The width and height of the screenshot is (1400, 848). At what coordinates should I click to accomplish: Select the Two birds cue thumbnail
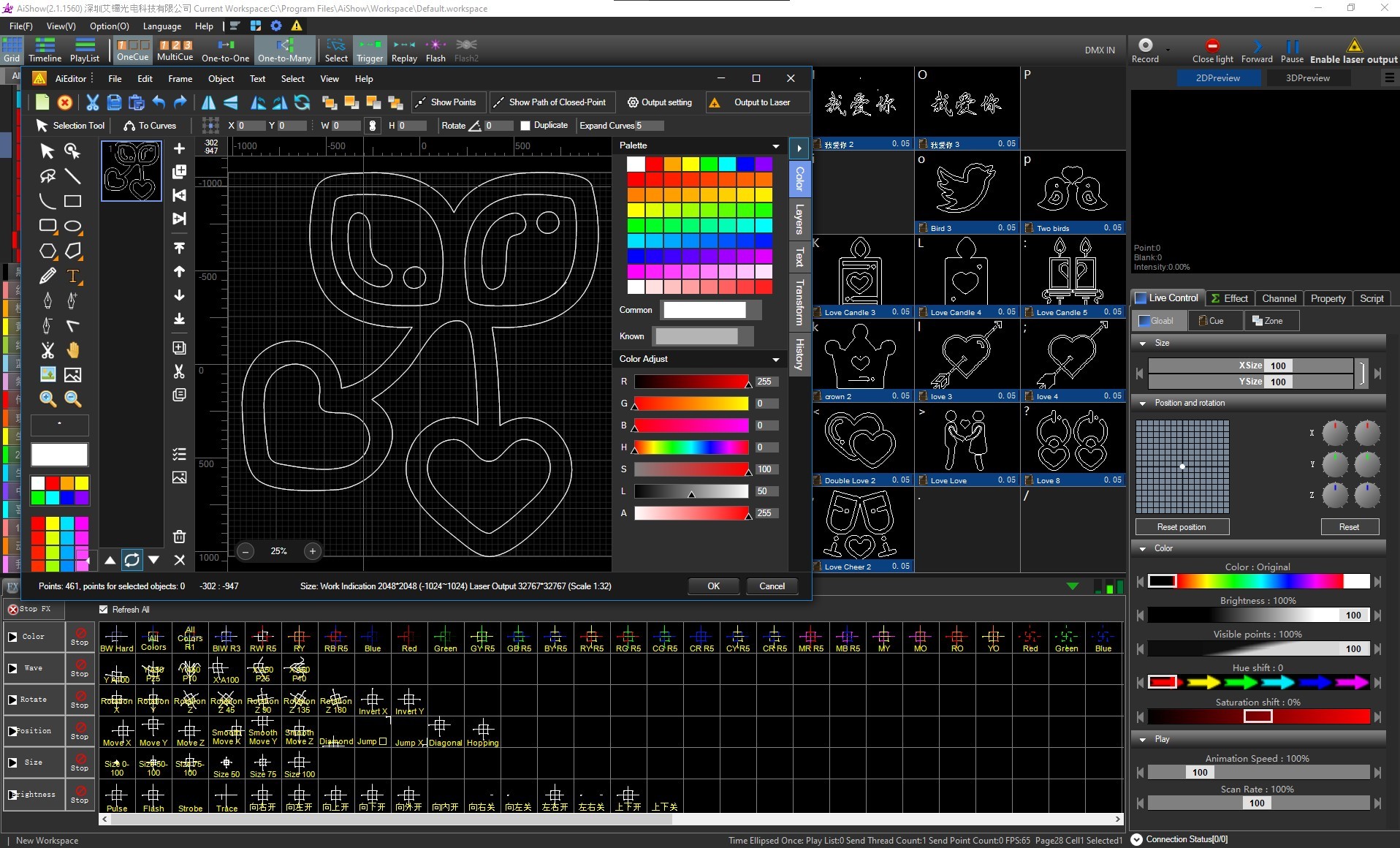point(1073,192)
